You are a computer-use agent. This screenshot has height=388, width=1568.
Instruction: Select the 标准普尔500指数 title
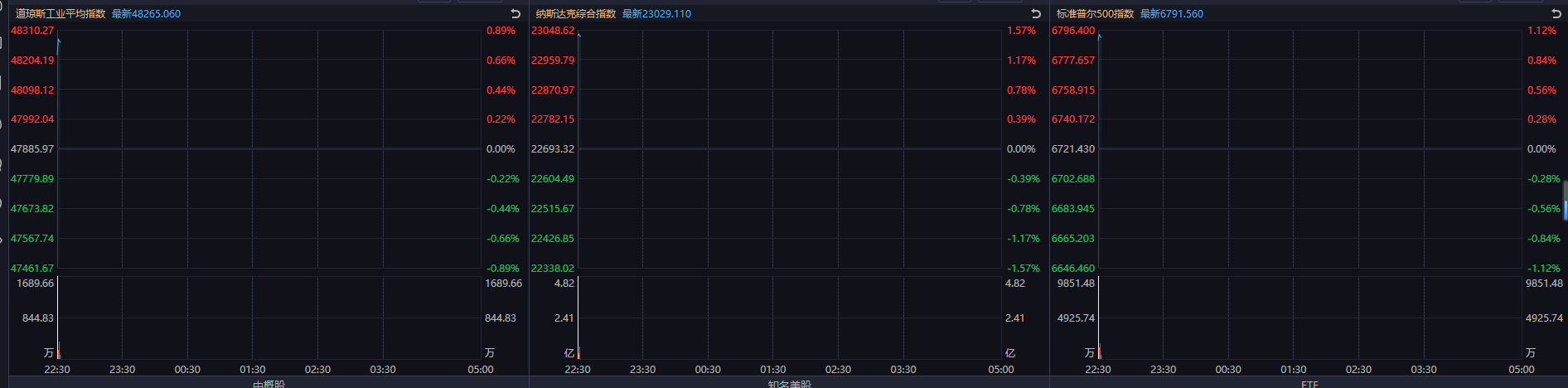click(x=1095, y=14)
